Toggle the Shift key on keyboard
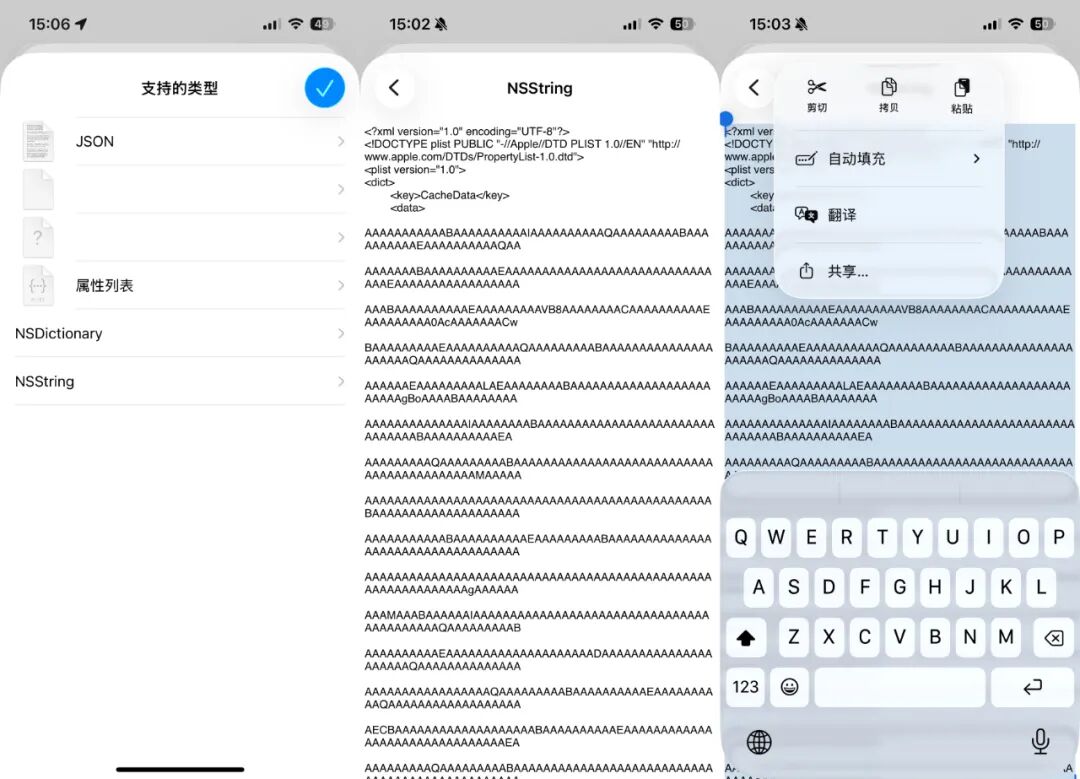Screen dimensions: 1080x779 pos(746,637)
